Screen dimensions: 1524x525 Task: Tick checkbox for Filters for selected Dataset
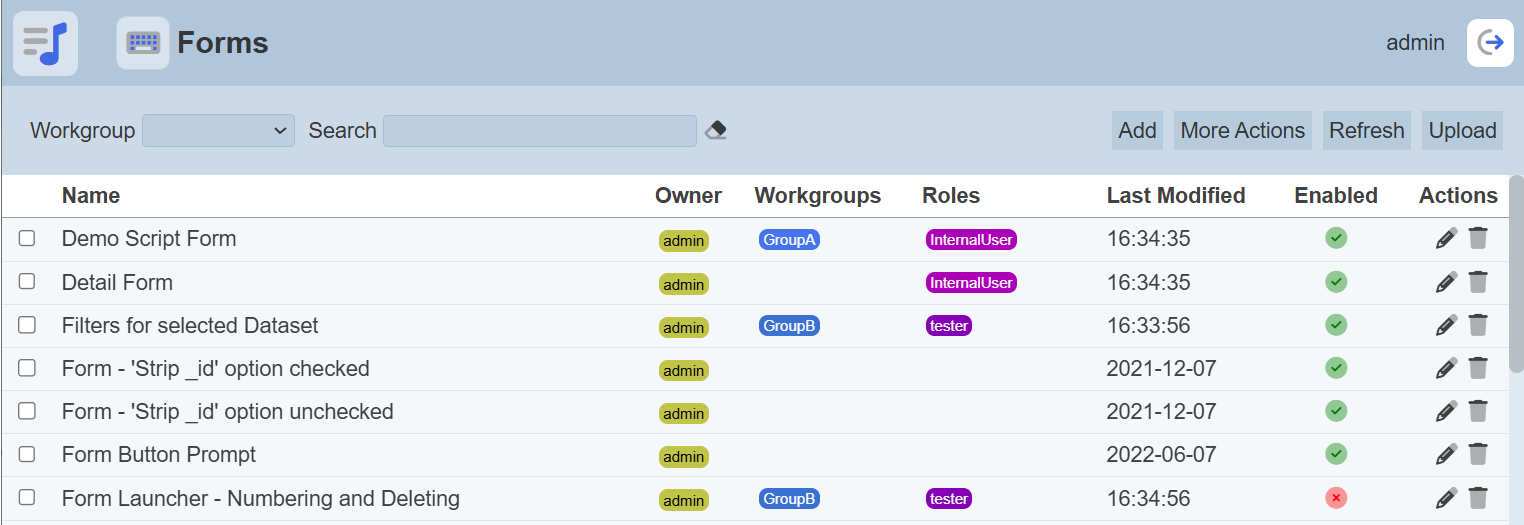tap(27, 325)
